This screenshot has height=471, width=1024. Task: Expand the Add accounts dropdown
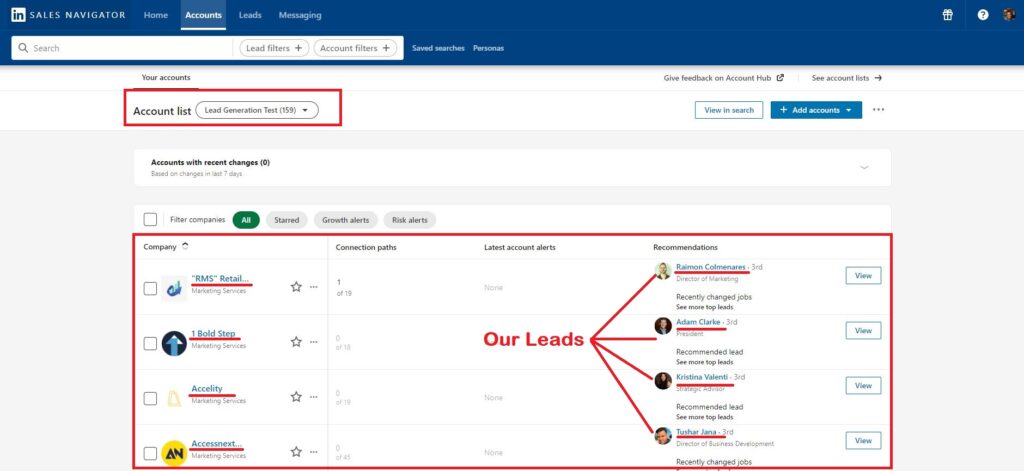(x=816, y=110)
